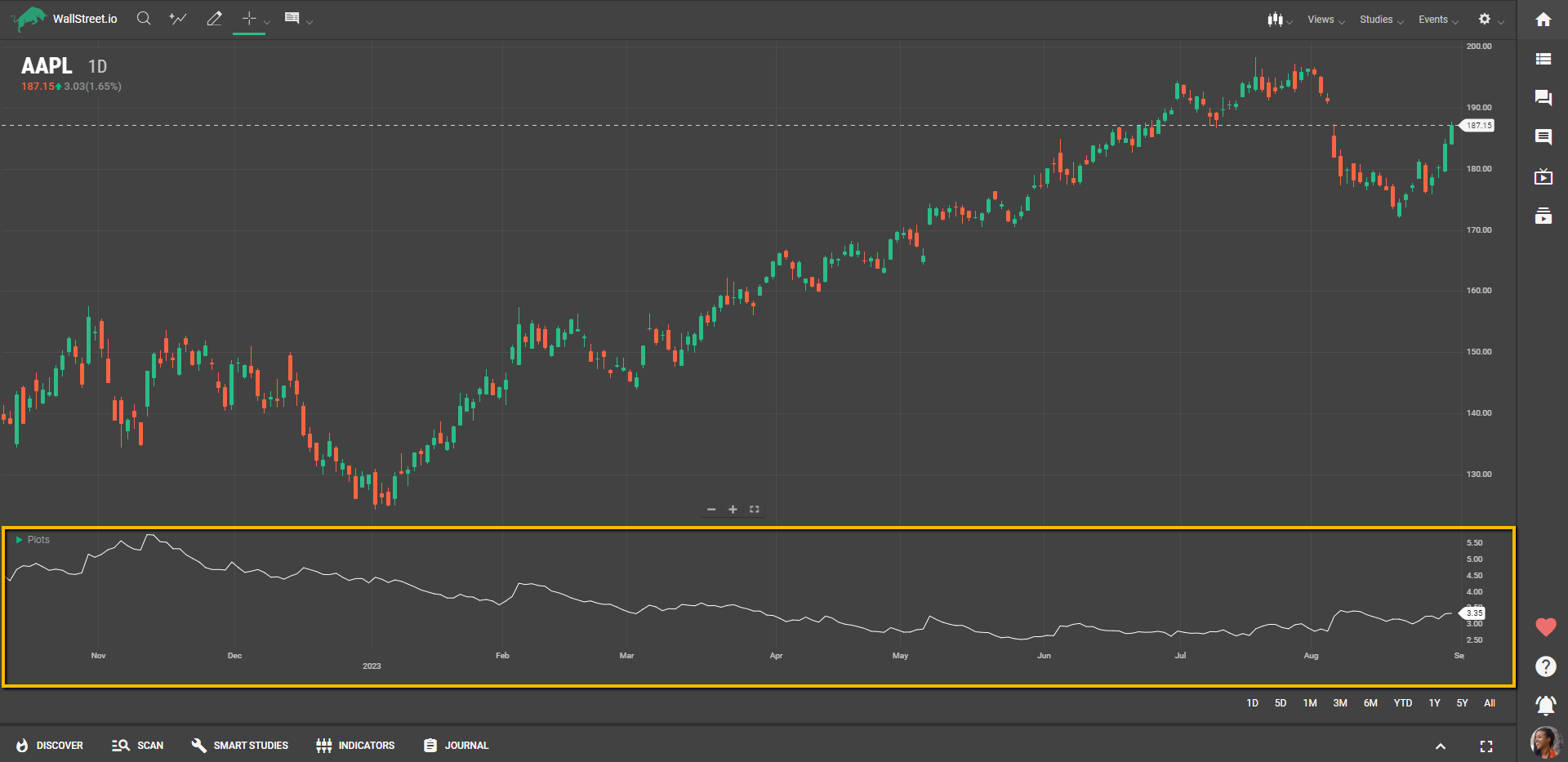Select the crosshair cursor tool
The height and width of the screenshot is (762, 1568).
250,18
